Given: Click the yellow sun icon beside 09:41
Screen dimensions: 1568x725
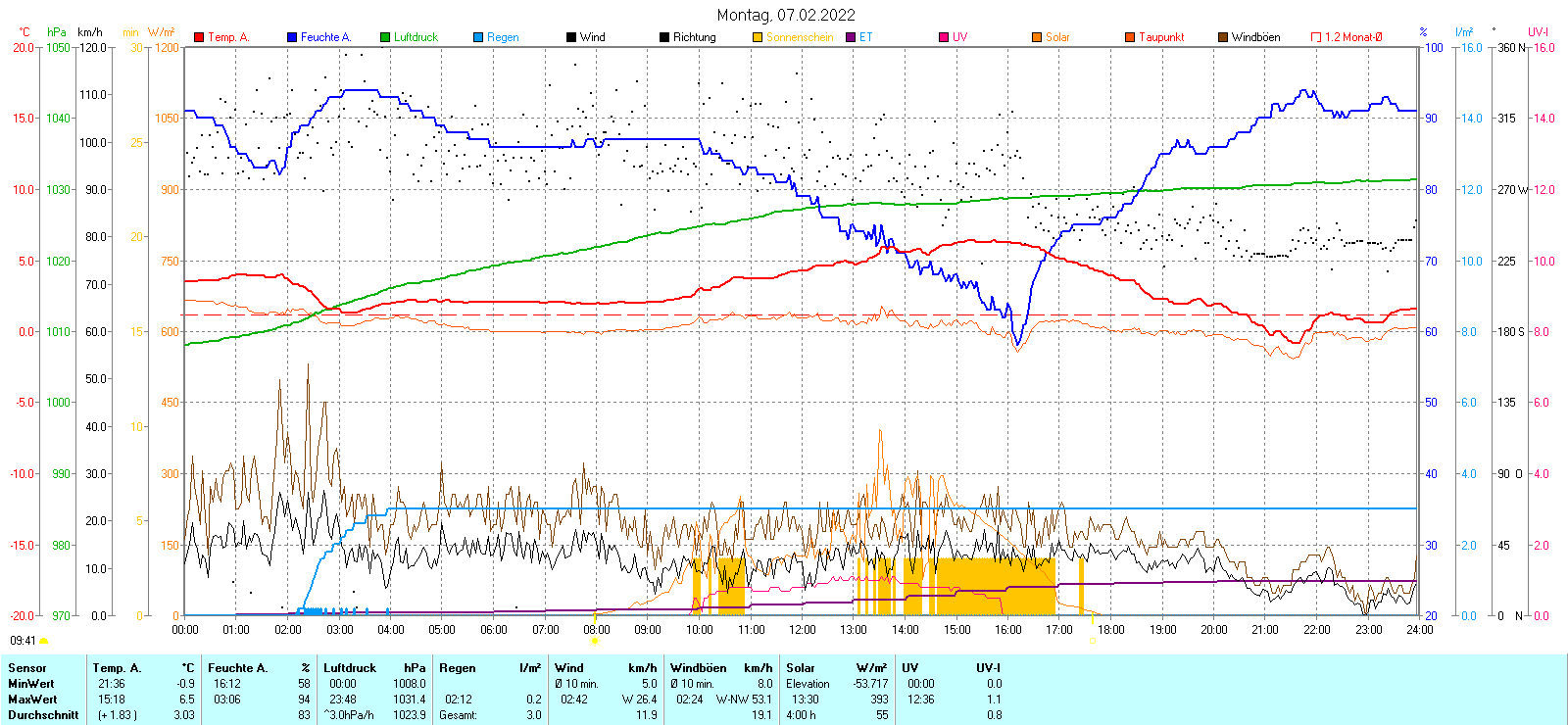Looking at the screenshot, I should [x=43, y=641].
